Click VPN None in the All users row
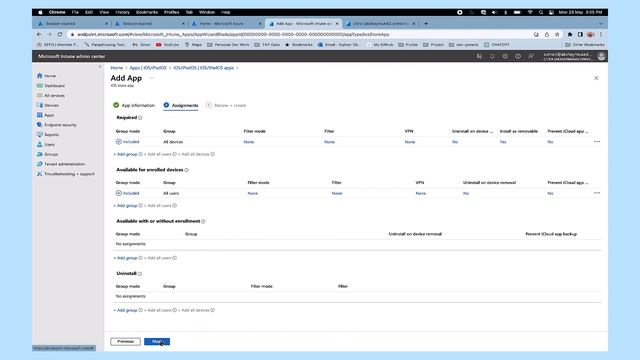The height and width of the screenshot is (360, 640). point(421,193)
